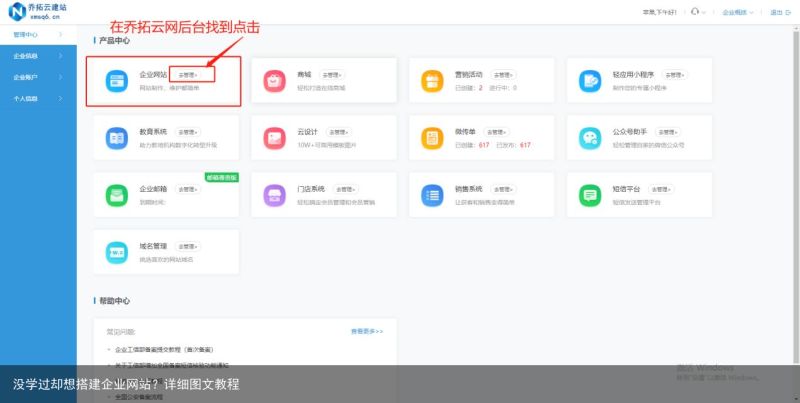Open the 微传单 orange flyer icon
800x403 pixels.
432,138
